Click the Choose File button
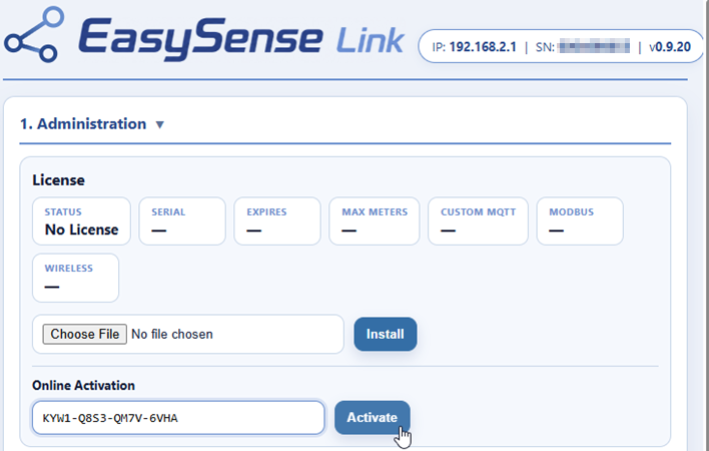 coord(85,334)
